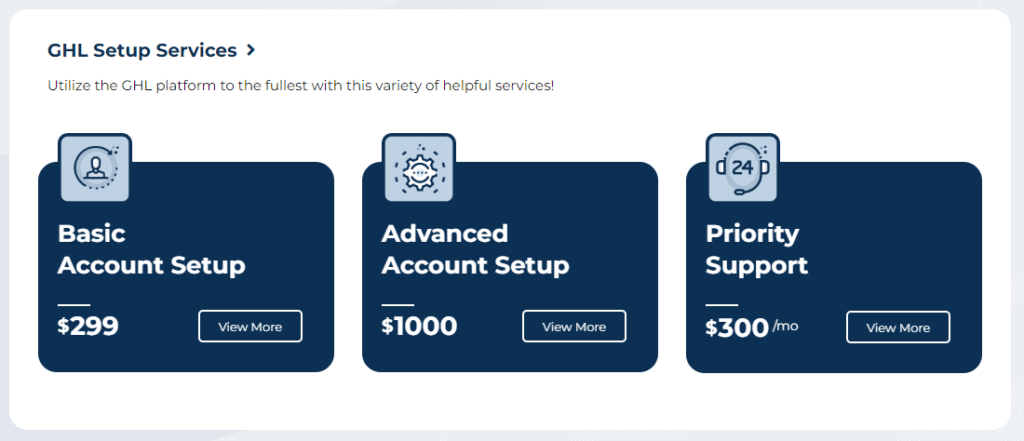This screenshot has height=441, width=1024.
Task: Click the $299 price label
Action: tap(88, 326)
